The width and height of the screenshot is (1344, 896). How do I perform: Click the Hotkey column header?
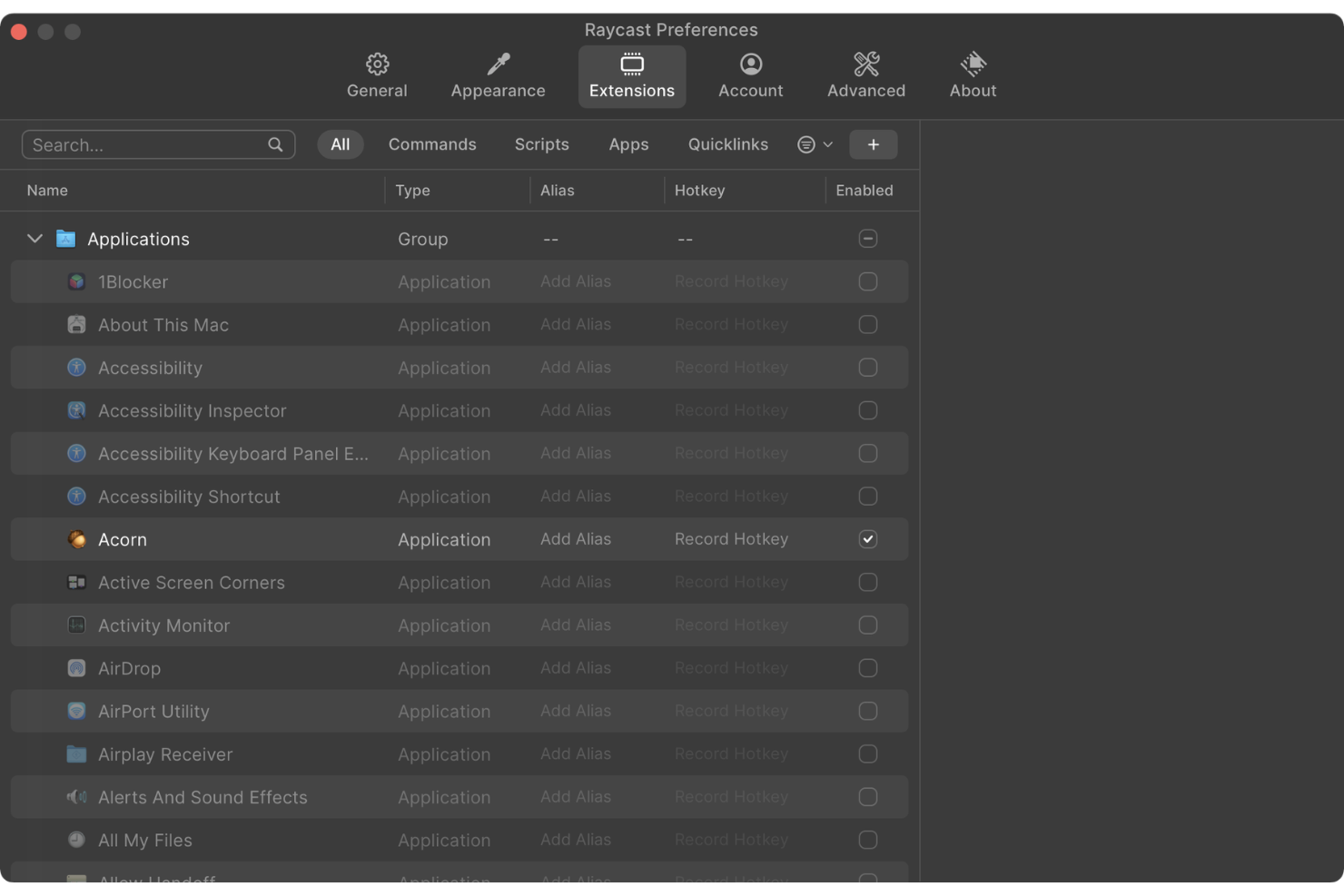pyautogui.click(x=699, y=191)
